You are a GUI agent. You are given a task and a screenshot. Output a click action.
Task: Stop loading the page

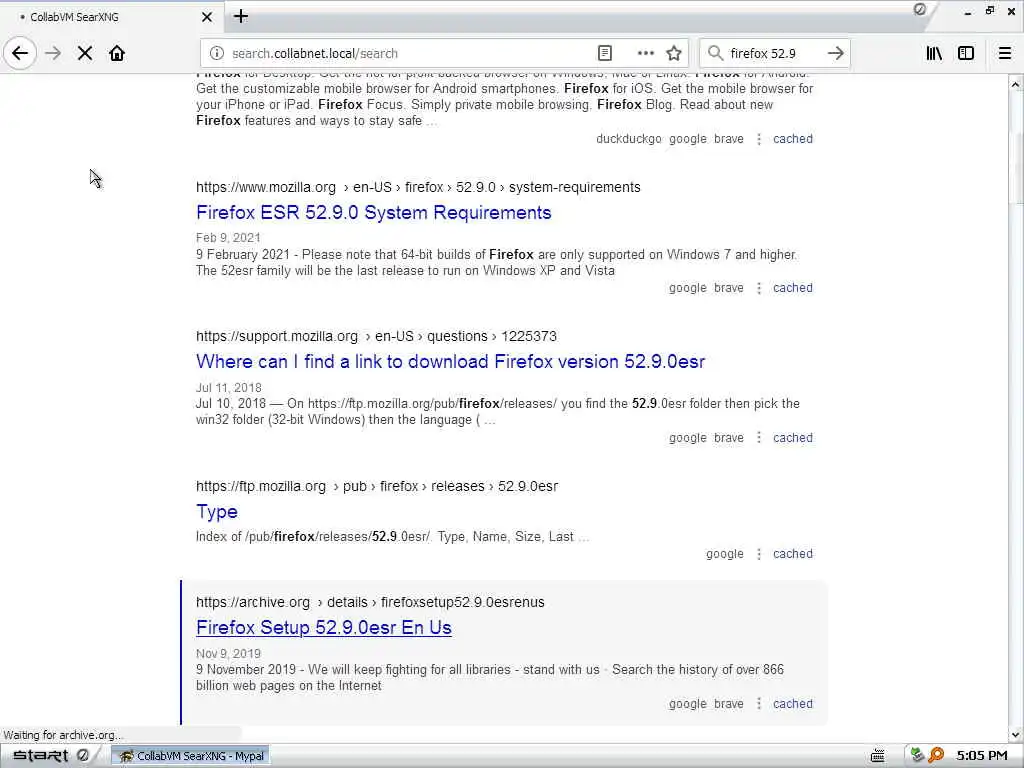tap(85, 53)
